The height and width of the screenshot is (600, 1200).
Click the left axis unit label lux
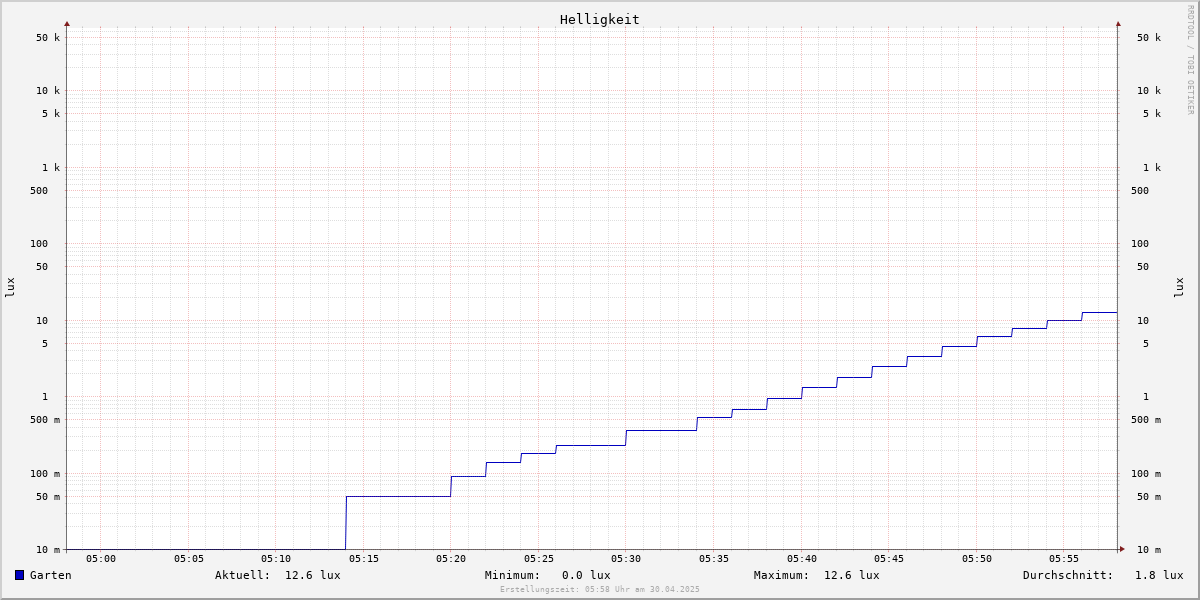click(10, 288)
